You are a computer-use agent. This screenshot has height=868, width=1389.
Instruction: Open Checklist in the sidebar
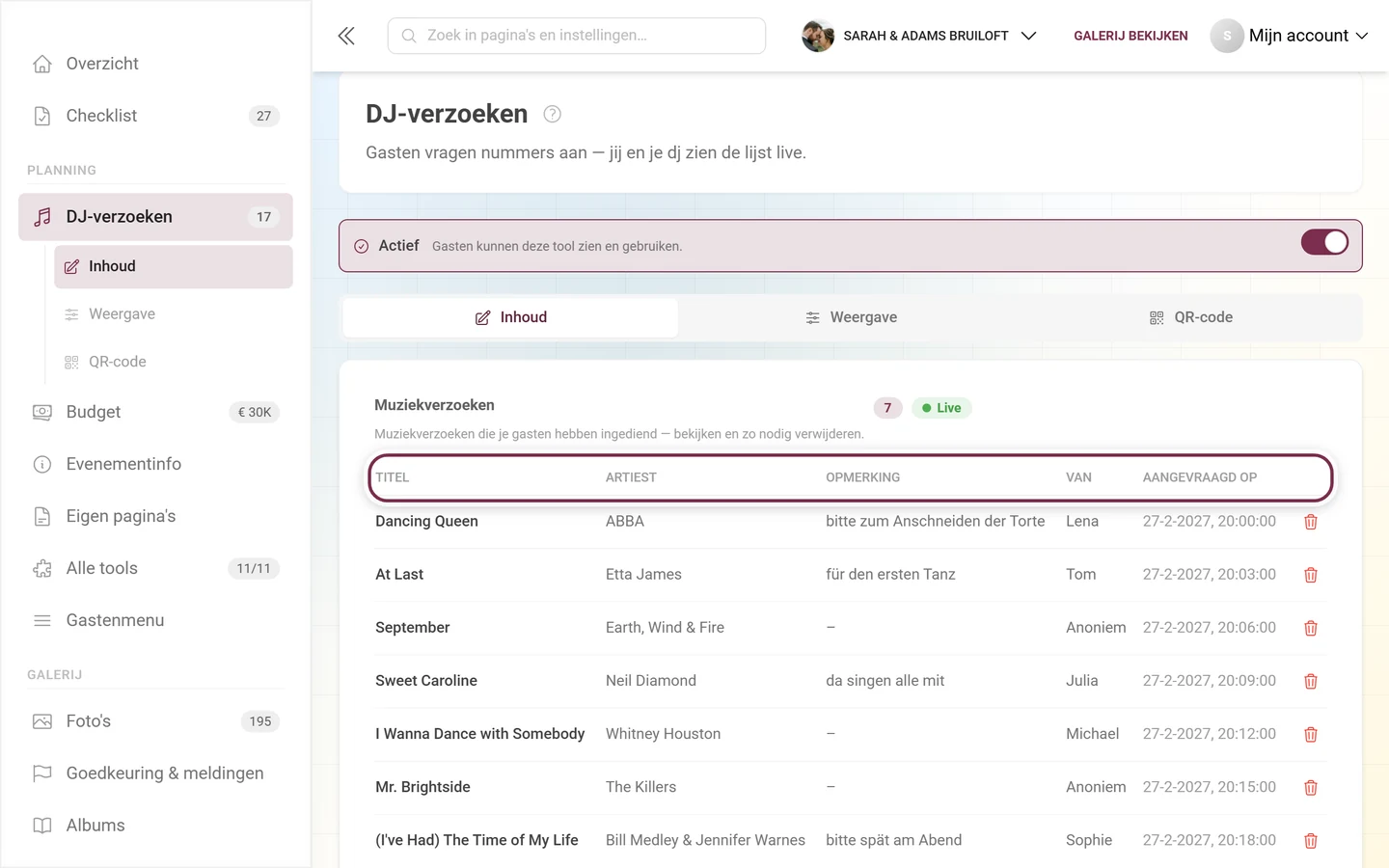pyautogui.click(x=155, y=116)
